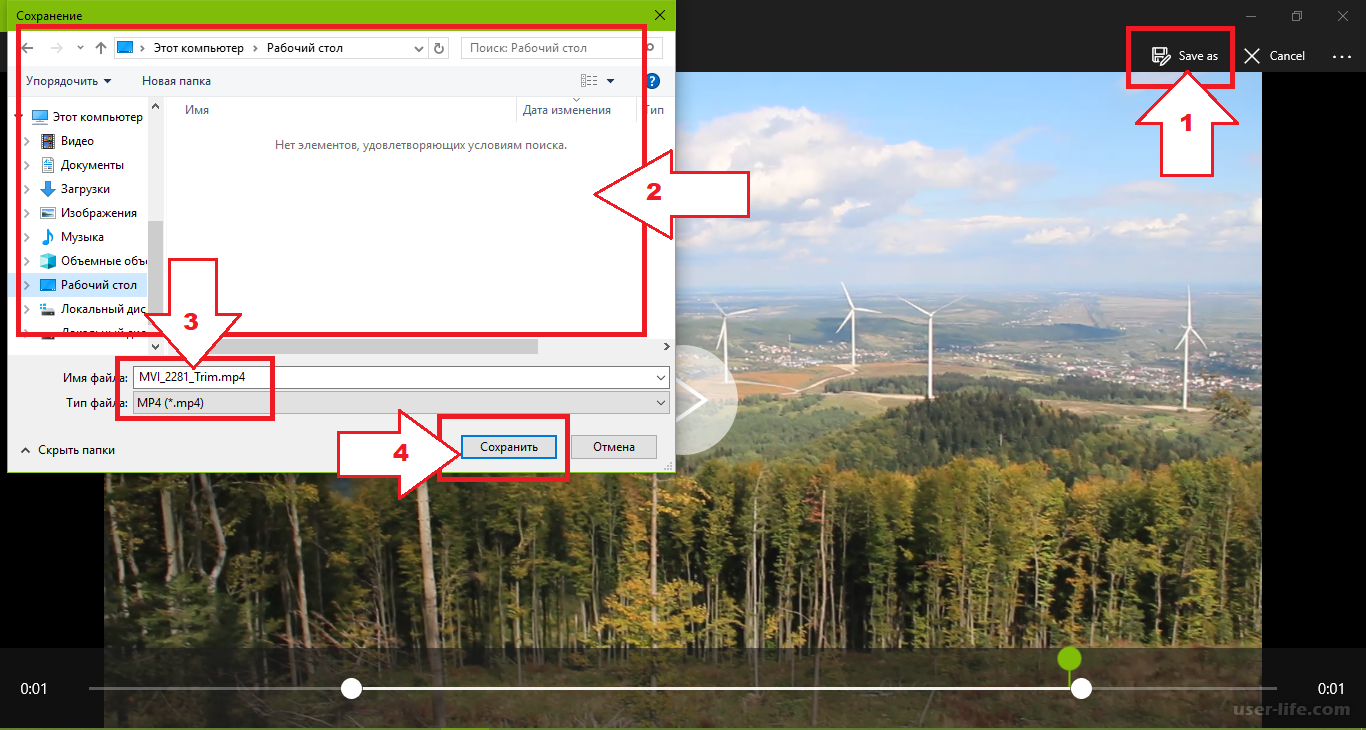The height and width of the screenshot is (730, 1366).
Task: Expand the 'Загрузки' tree node chevron
Action: 27,189
